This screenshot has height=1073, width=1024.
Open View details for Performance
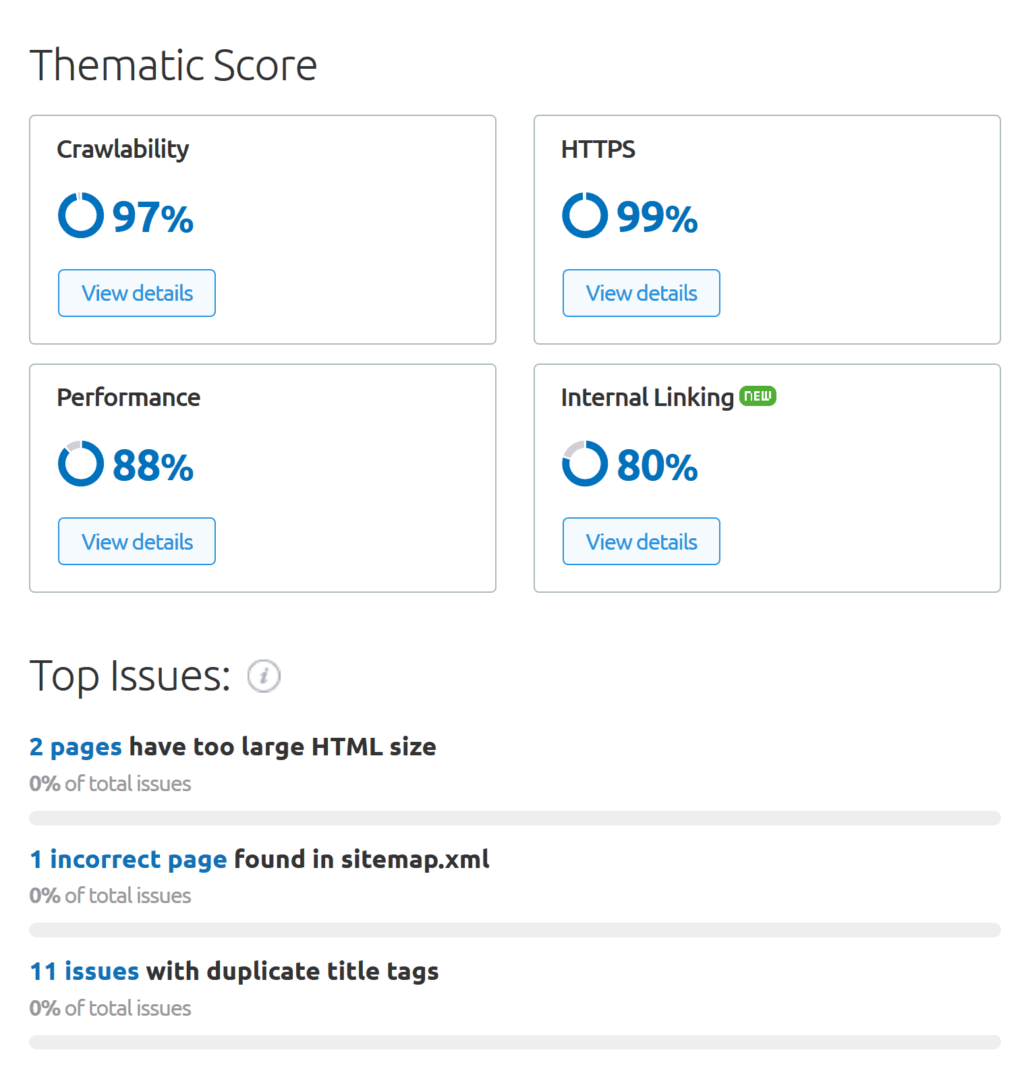[x=136, y=541]
